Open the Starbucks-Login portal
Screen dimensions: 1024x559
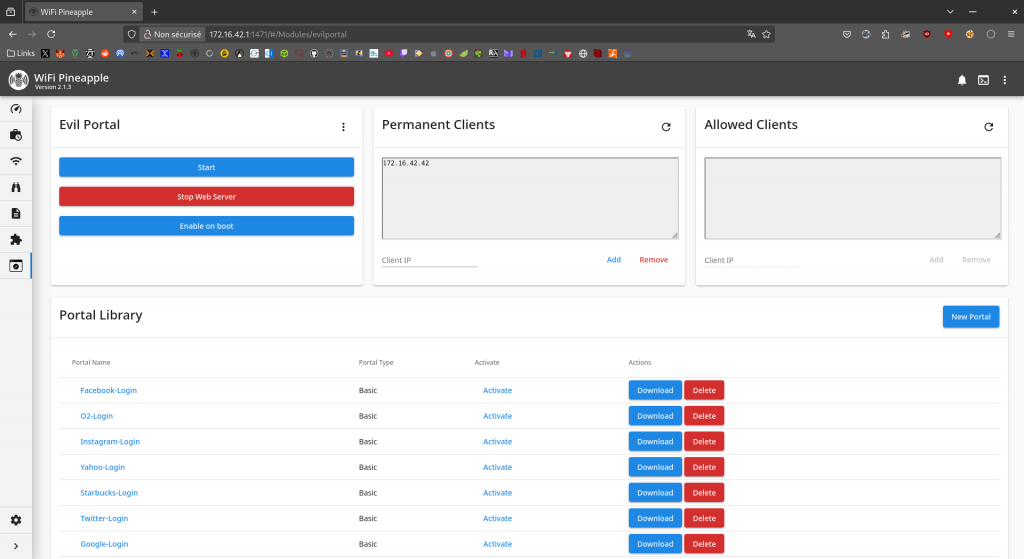click(x=109, y=492)
